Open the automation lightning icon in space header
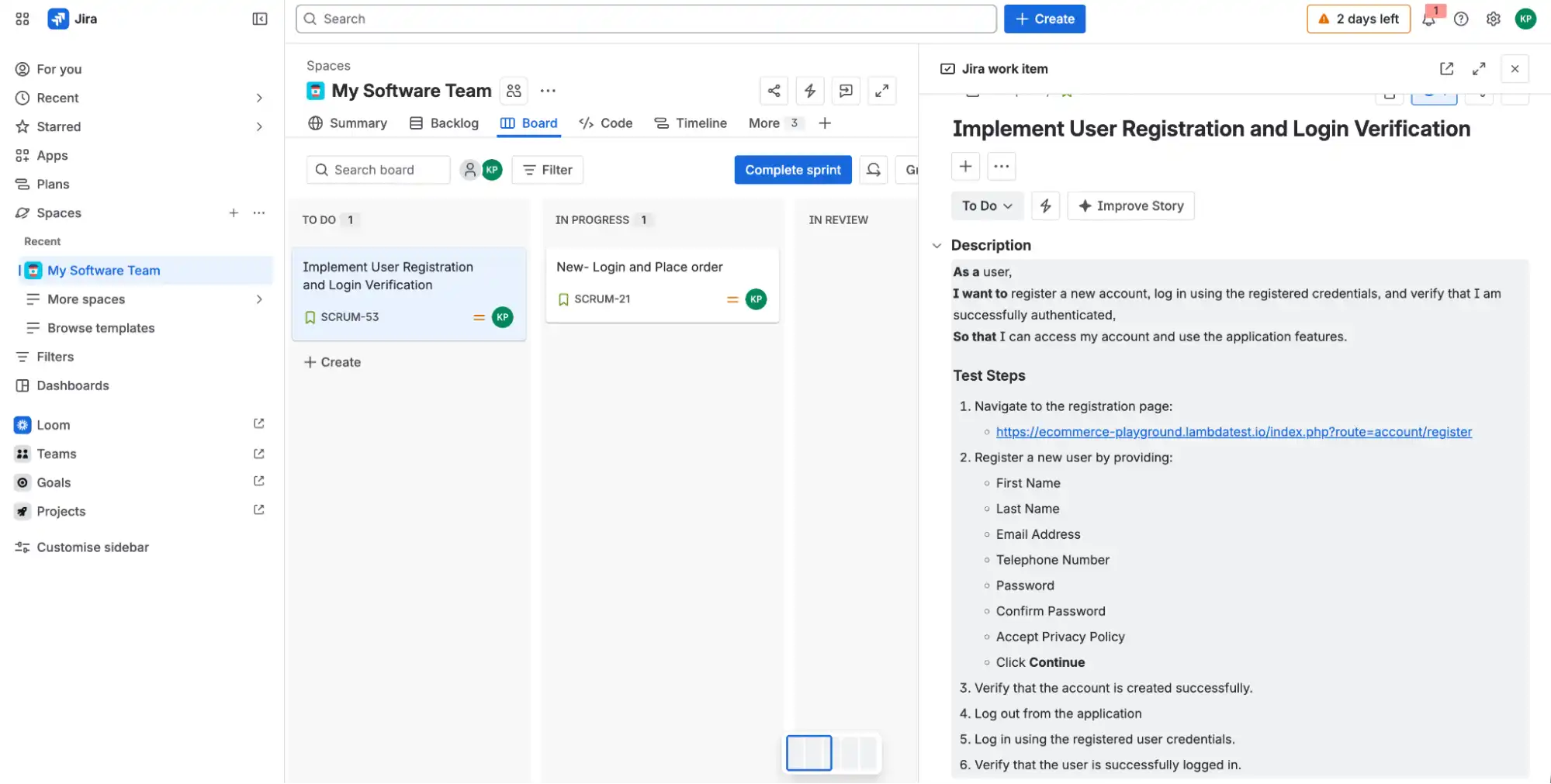 810,91
